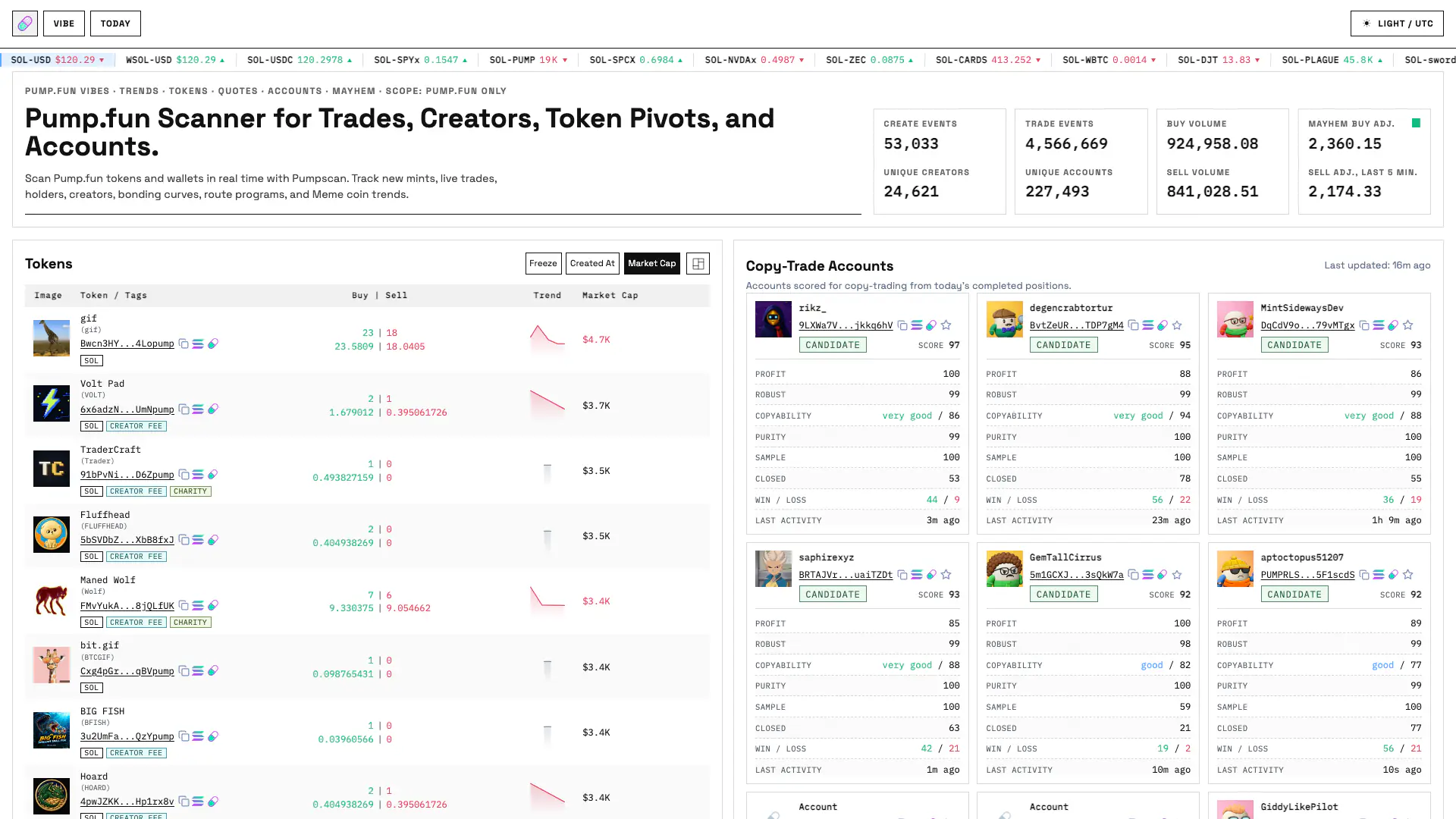The height and width of the screenshot is (819, 1456).
Task: Sort tokens by Created At
Action: pos(592,263)
